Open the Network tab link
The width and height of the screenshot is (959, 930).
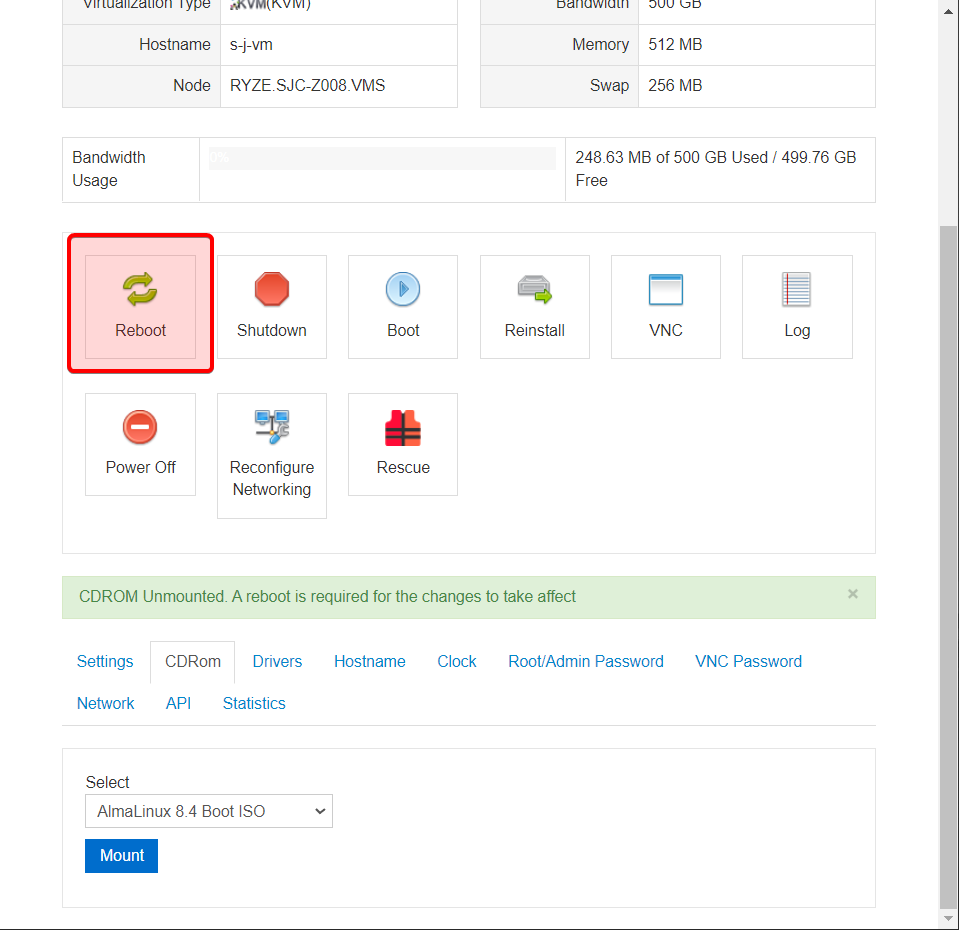point(105,703)
